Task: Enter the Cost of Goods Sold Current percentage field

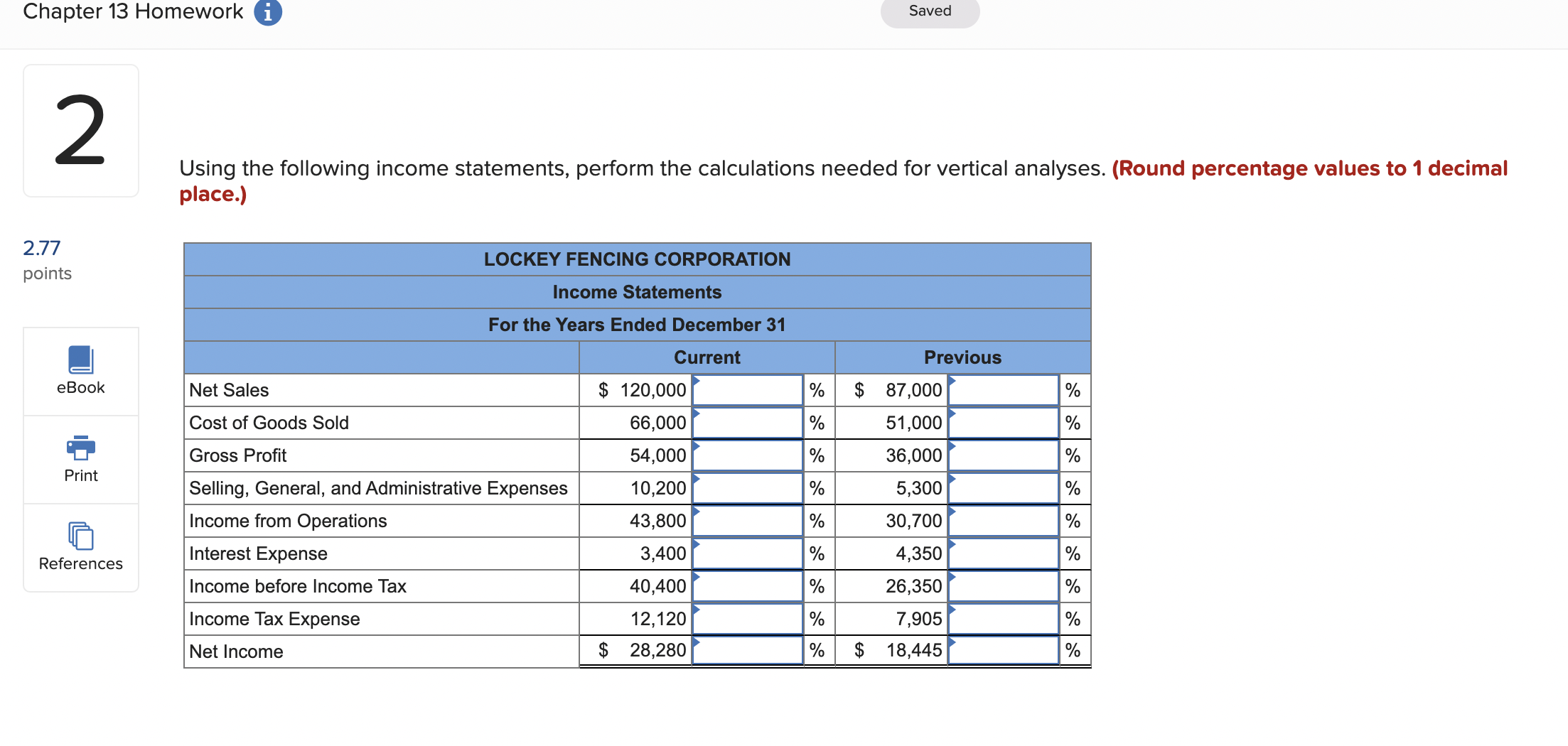Action: [746, 423]
